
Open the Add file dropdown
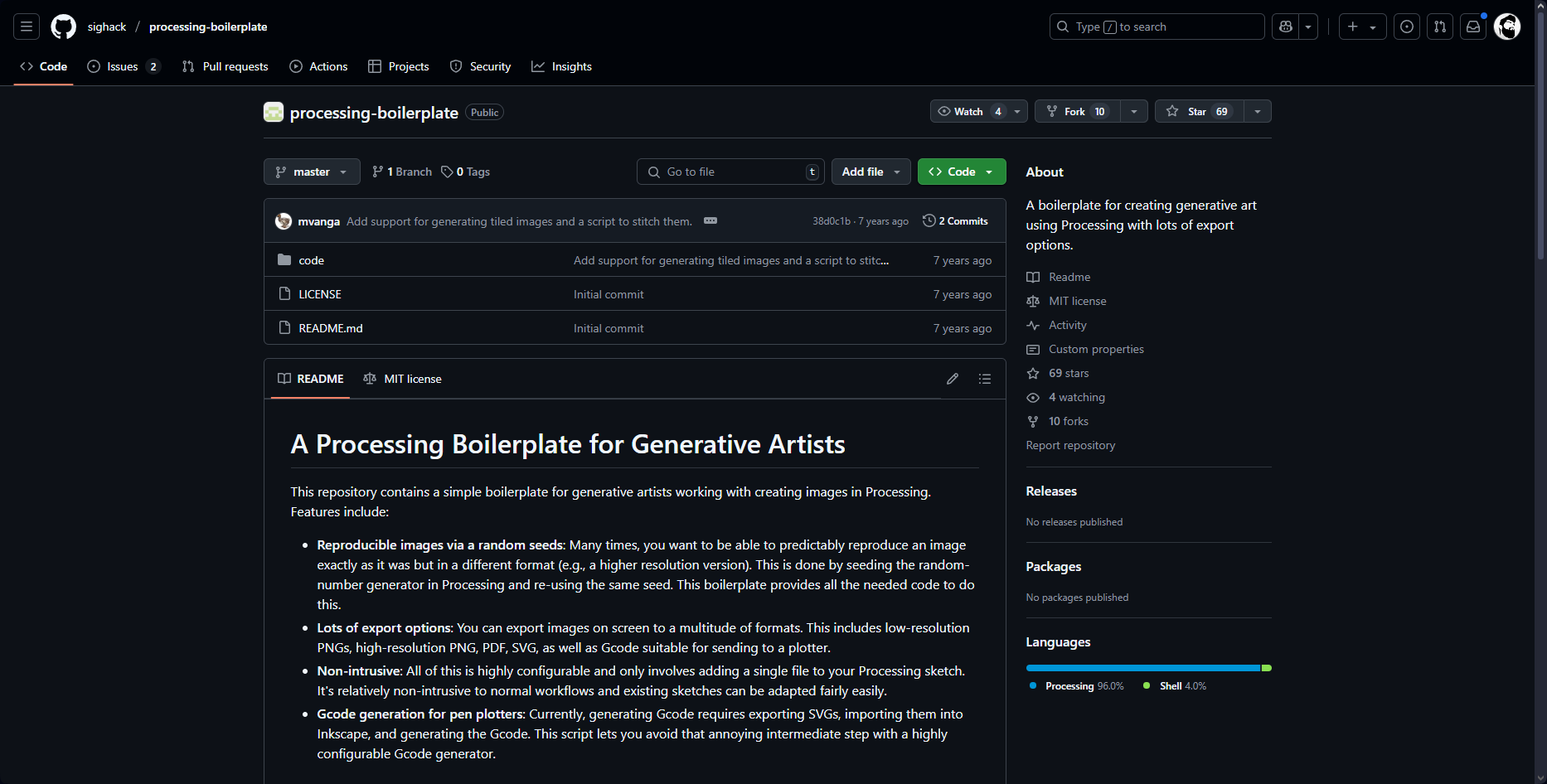[870, 172]
